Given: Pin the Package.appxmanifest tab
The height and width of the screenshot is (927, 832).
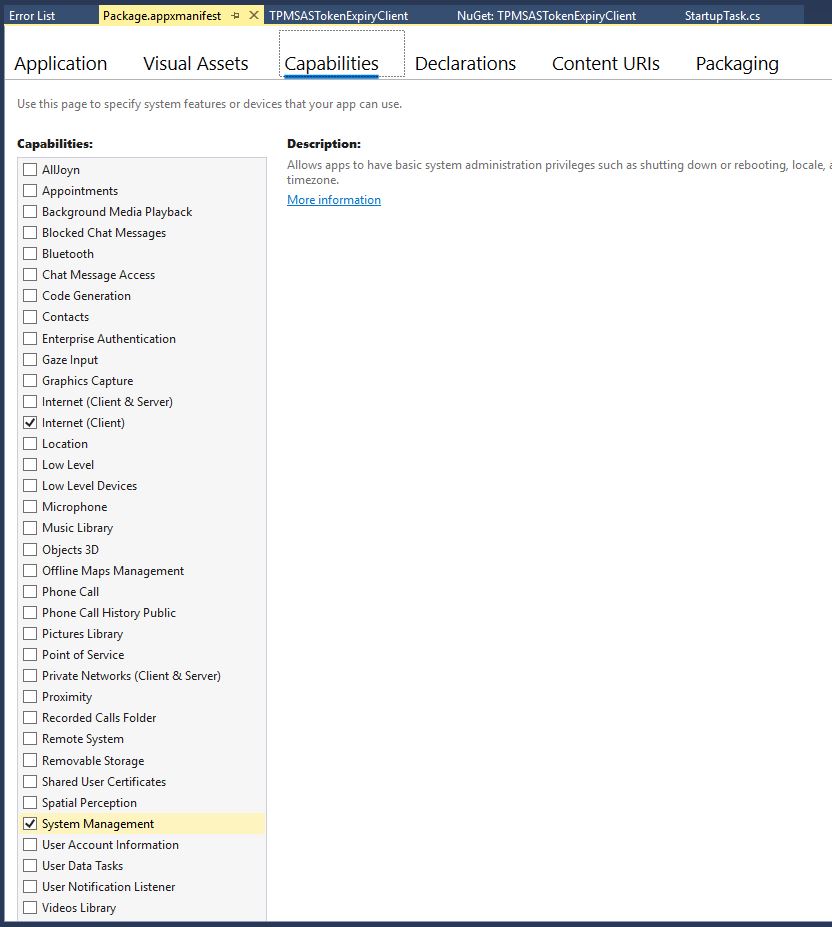Looking at the screenshot, I should tap(236, 16).
